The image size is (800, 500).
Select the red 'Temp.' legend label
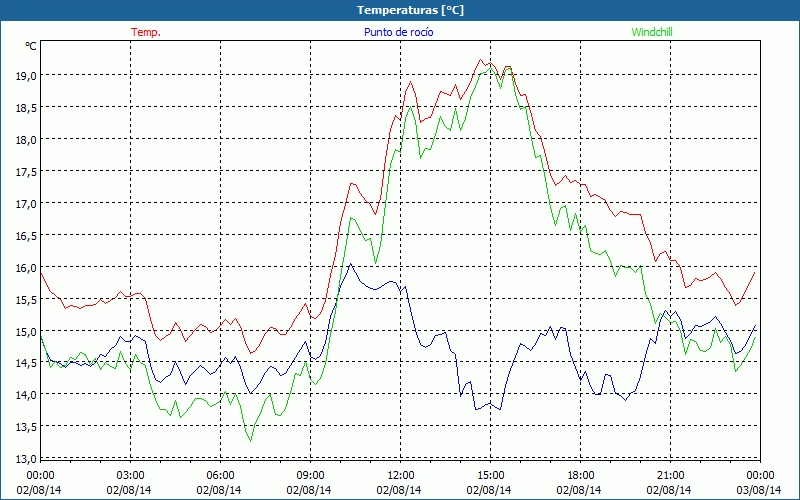click(146, 32)
